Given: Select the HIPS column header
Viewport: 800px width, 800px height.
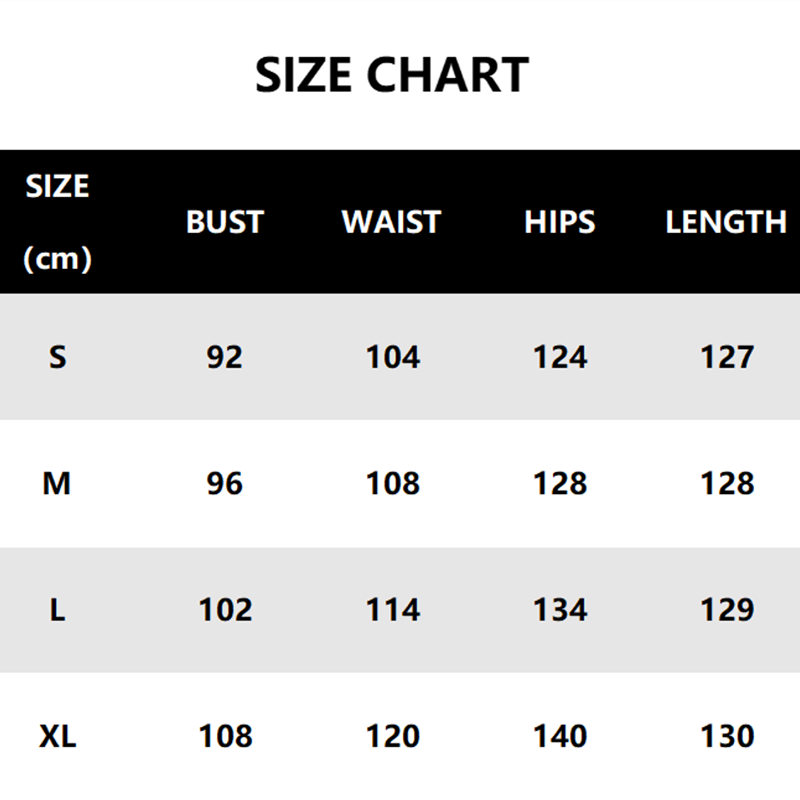Looking at the screenshot, I should pos(559,222).
